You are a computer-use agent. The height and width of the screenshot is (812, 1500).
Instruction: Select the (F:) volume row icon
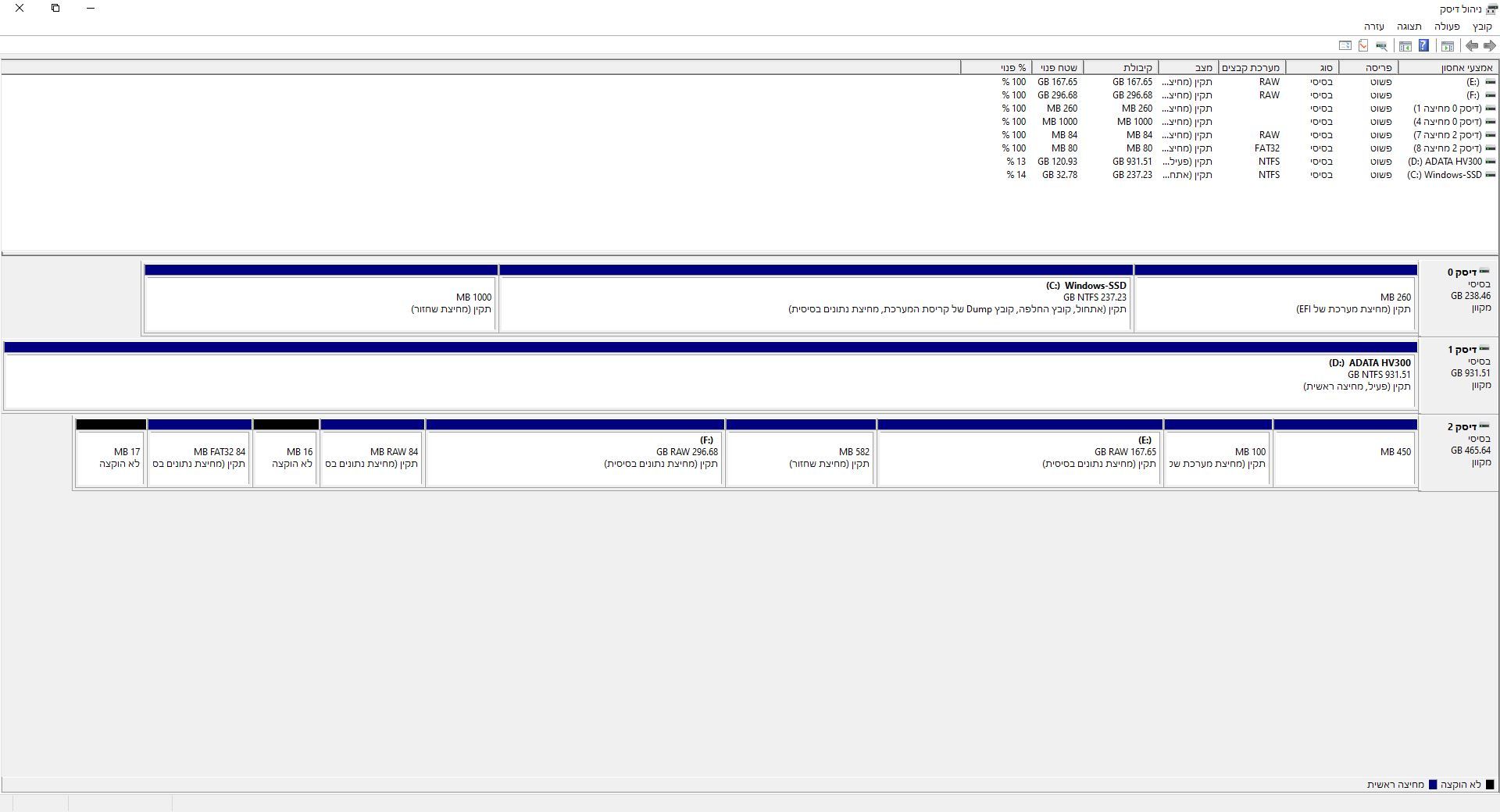[1490, 95]
